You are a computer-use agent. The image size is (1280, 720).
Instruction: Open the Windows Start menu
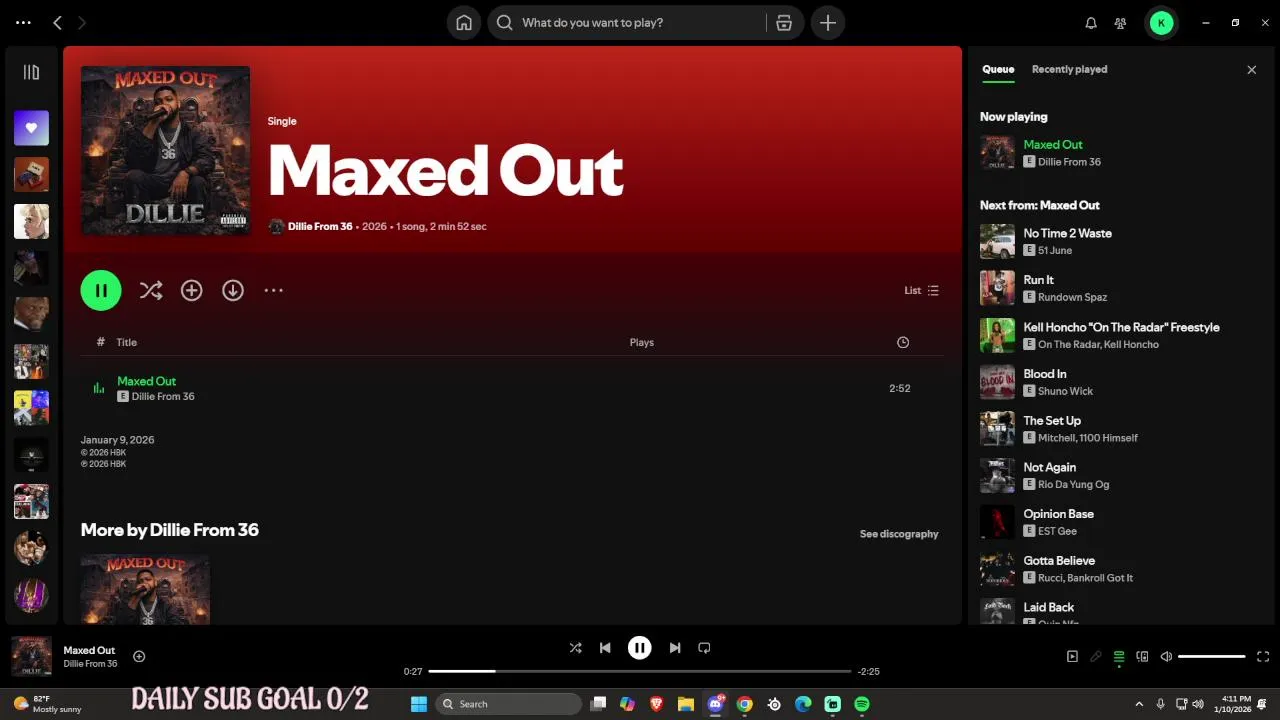coord(419,704)
